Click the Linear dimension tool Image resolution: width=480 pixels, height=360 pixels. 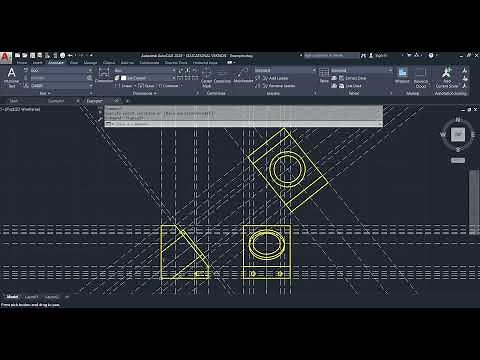(125, 86)
